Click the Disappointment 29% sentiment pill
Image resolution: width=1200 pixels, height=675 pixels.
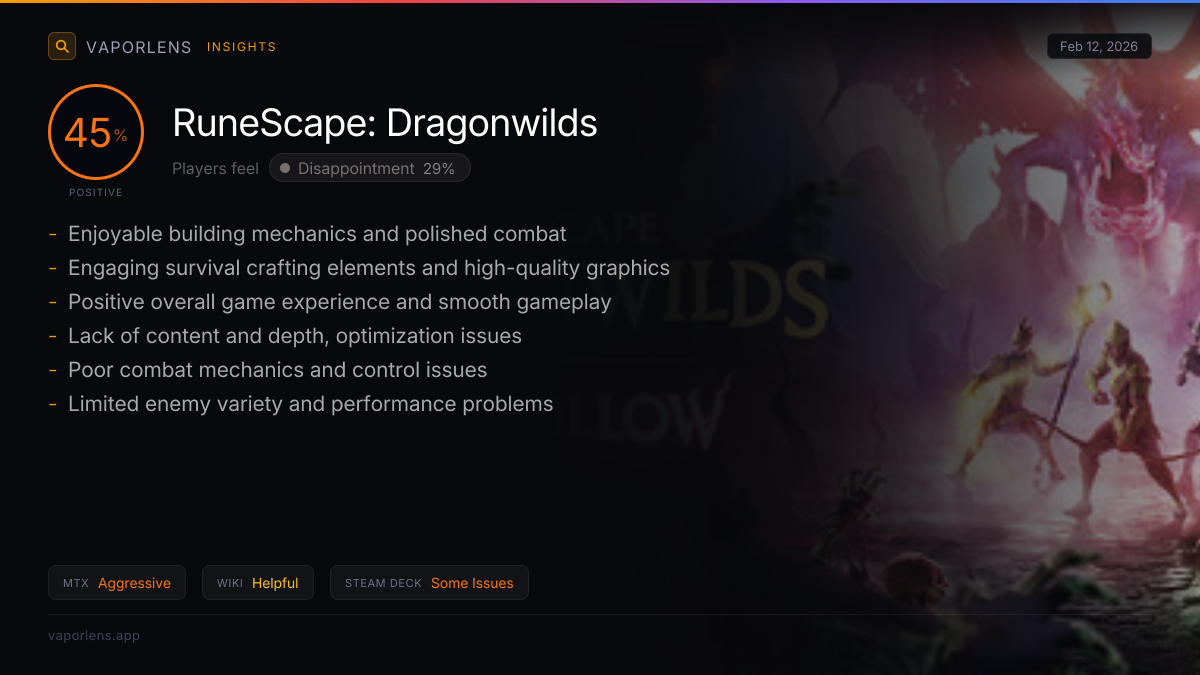coord(370,169)
